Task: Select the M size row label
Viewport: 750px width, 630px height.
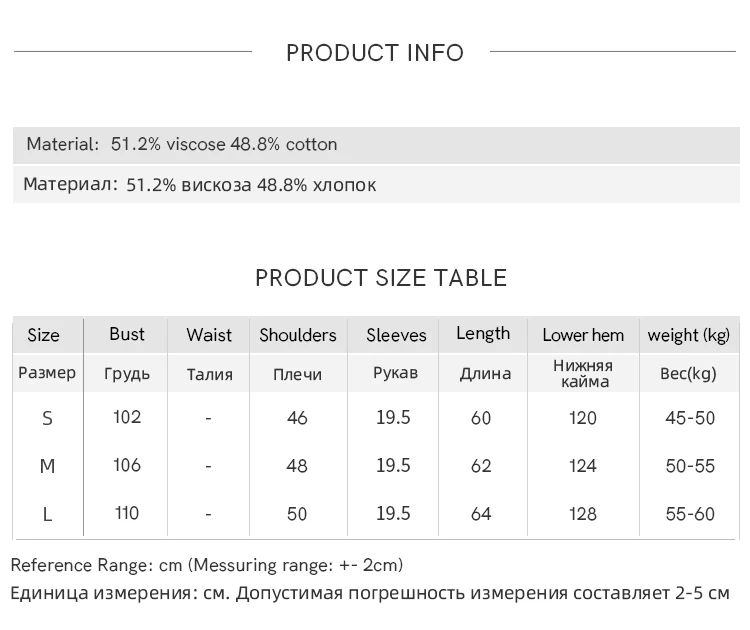Action: click(x=47, y=466)
